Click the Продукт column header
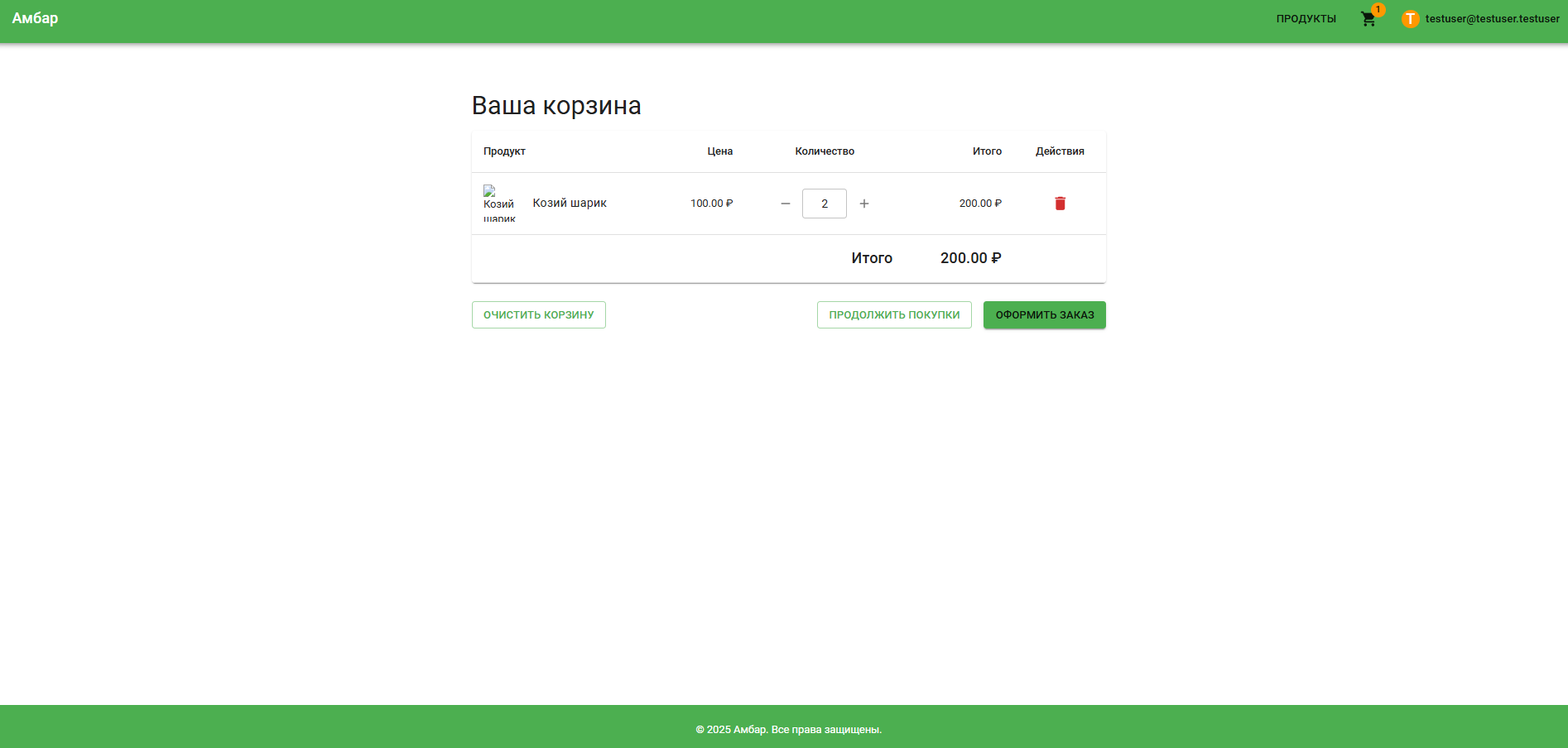This screenshot has width=1568, height=748. pyautogui.click(x=504, y=151)
